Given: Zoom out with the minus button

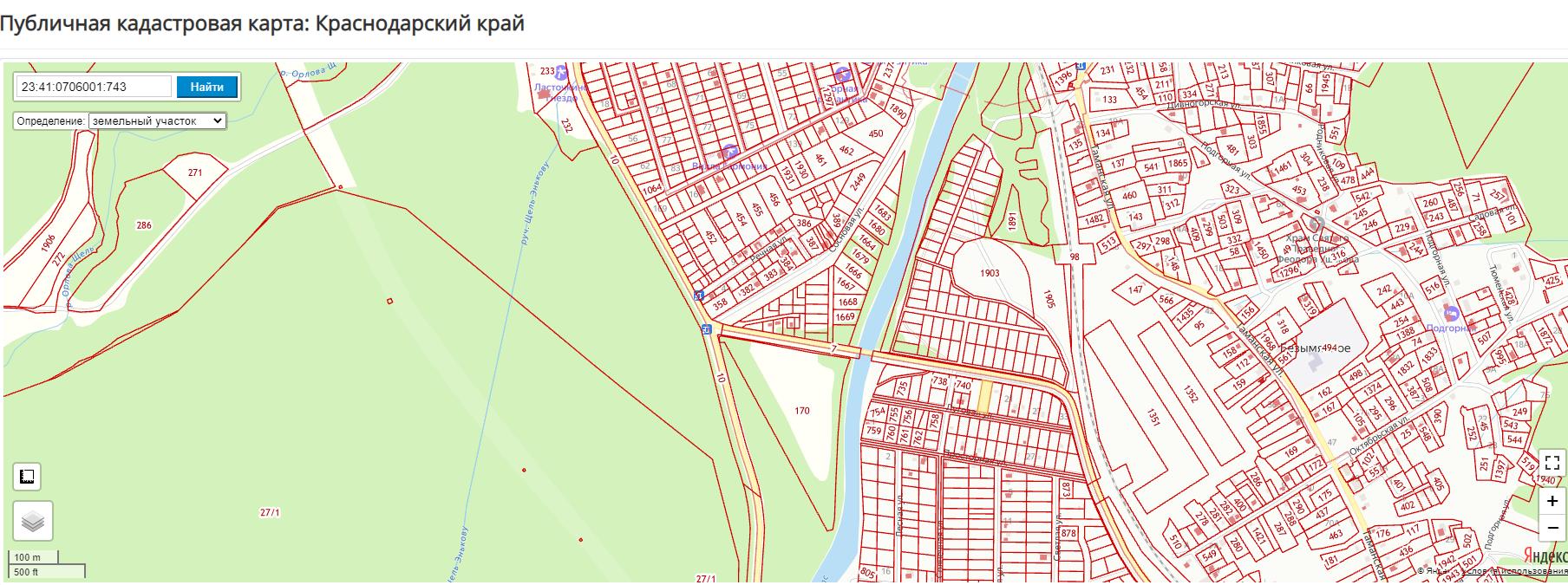Looking at the screenshot, I should coord(1552,527).
